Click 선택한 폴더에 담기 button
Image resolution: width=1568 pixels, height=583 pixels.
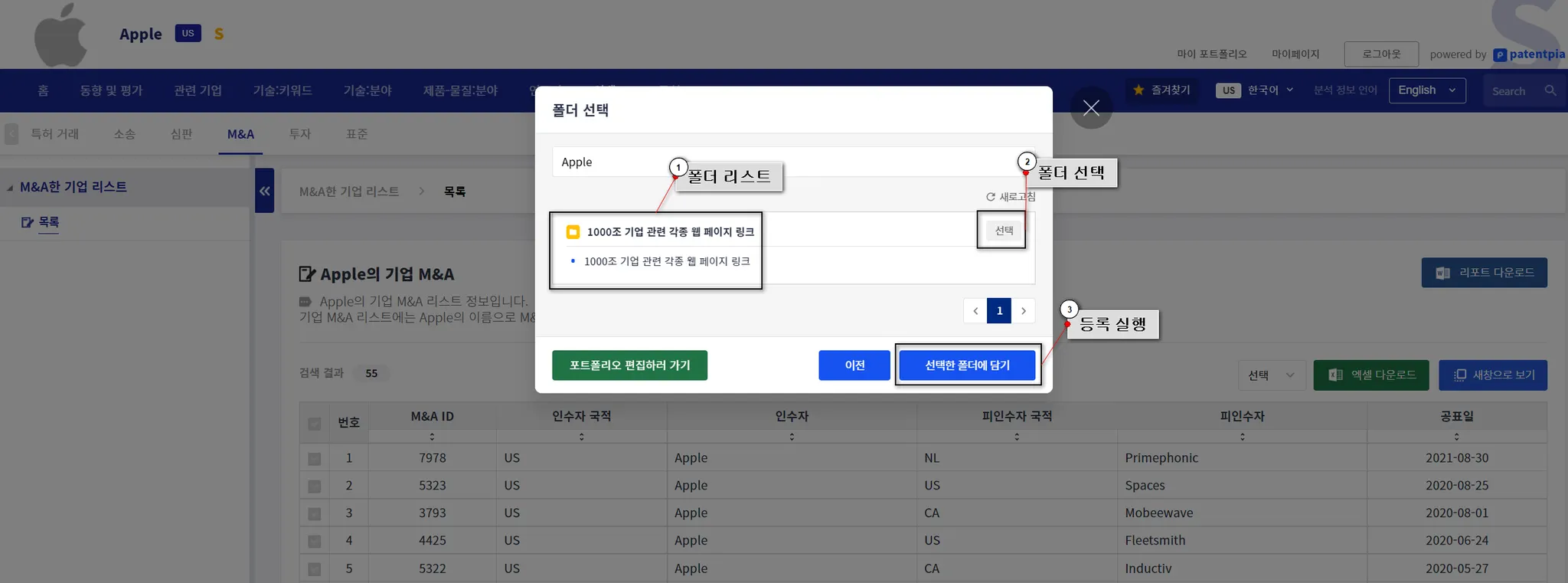967,365
